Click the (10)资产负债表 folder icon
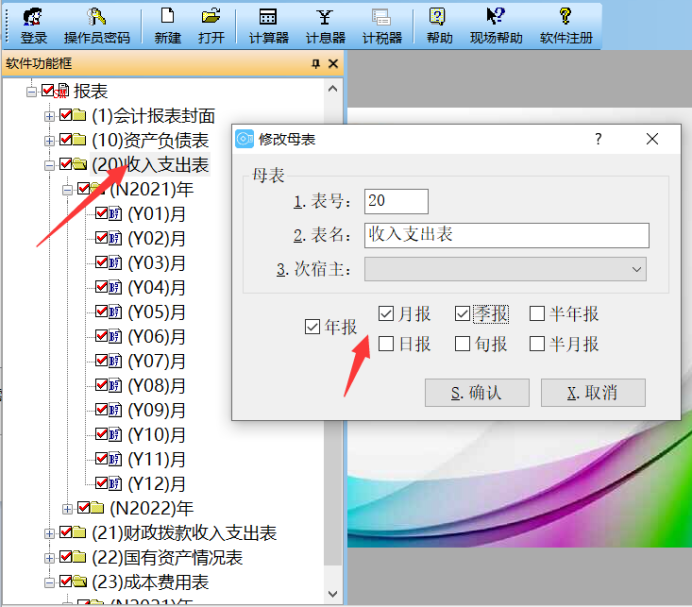This screenshot has height=607, width=692. [x=79, y=140]
